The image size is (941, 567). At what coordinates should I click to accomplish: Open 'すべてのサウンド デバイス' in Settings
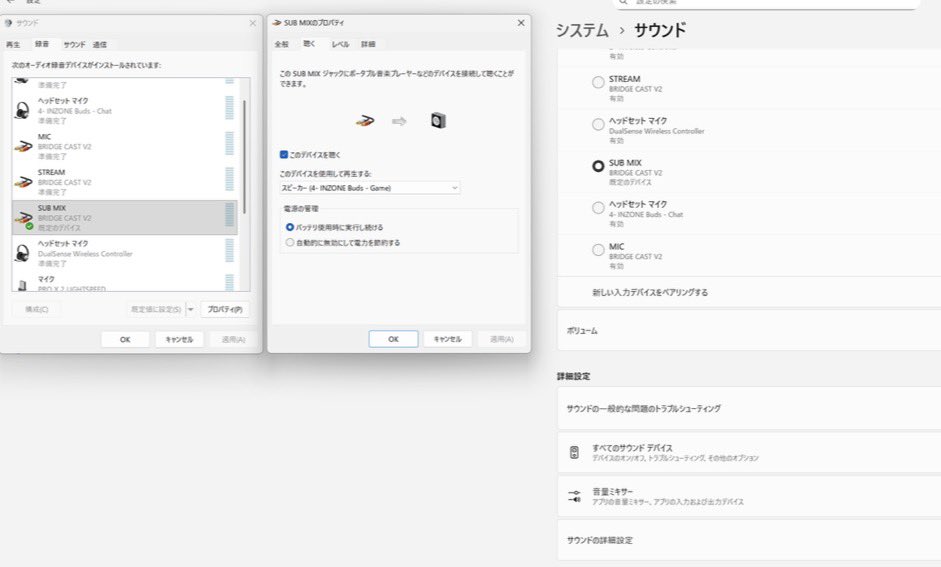749,452
